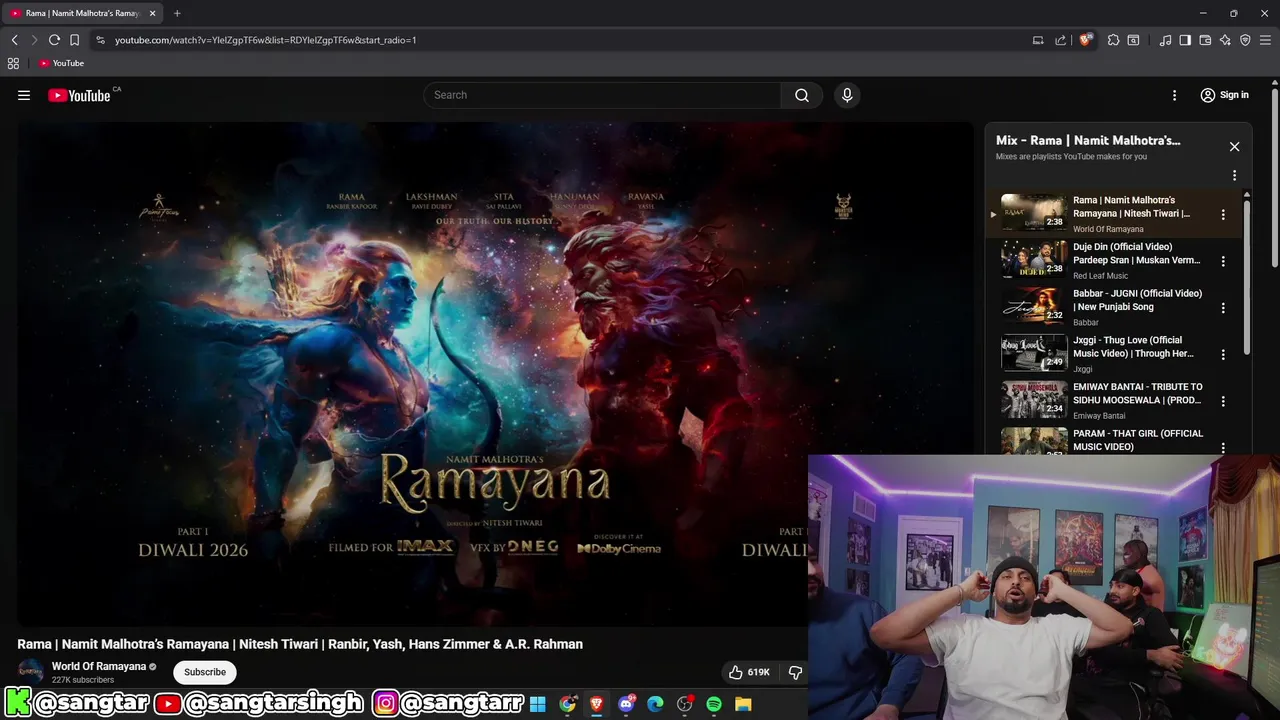Screen dimensions: 1280x720
Task: Open Leo AI sparkle icon
Action: pyautogui.click(x=1225, y=40)
